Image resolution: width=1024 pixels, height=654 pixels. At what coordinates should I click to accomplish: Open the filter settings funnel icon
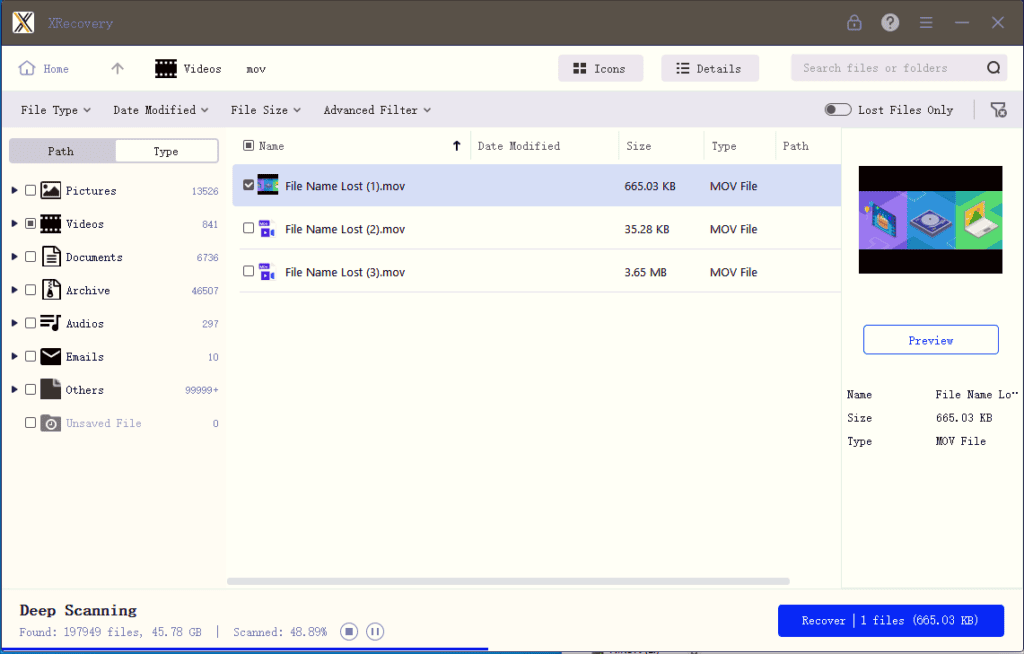tap(998, 110)
